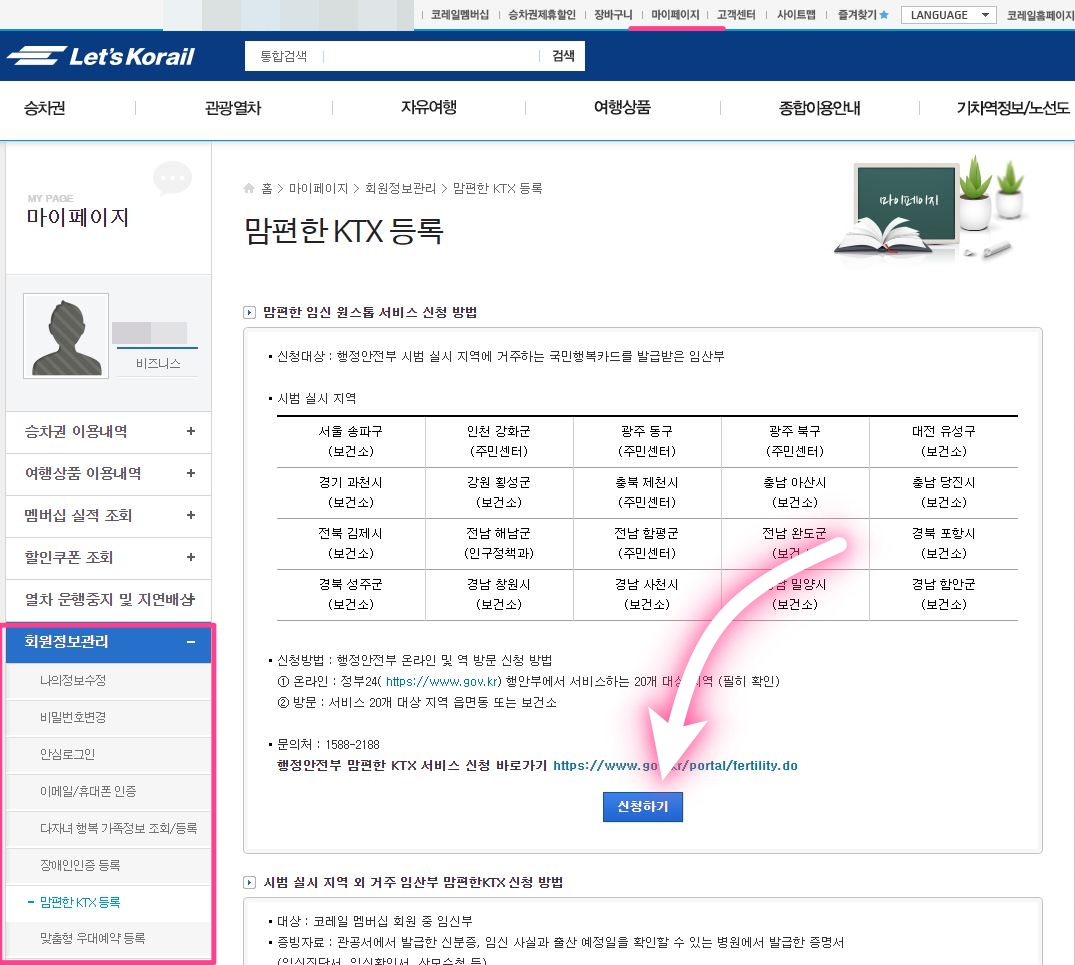1075x965 pixels.
Task: Click the speech bubble icon in My Page panel
Action: coord(172,179)
